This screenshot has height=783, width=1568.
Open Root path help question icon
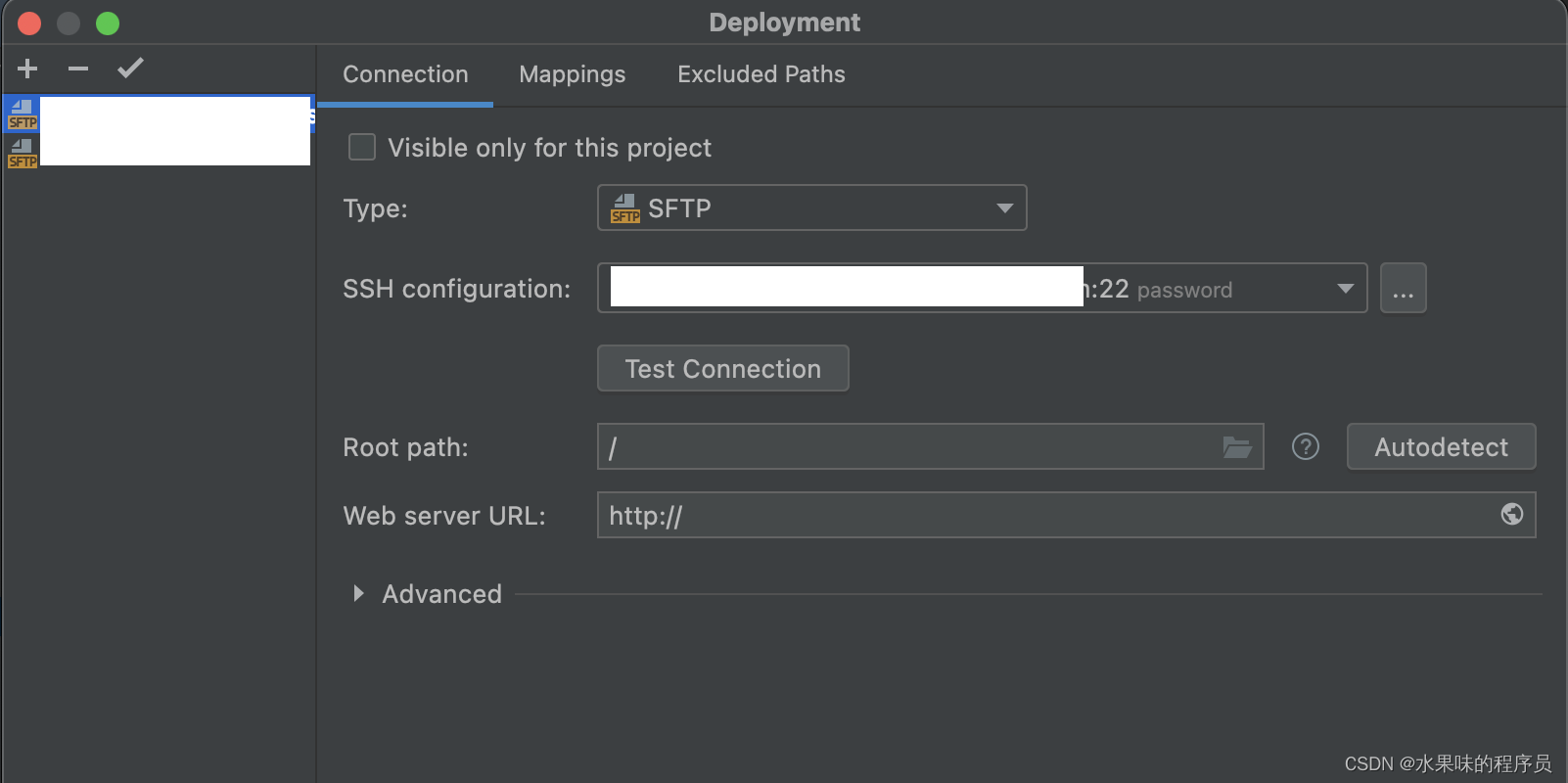pos(1306,446)
